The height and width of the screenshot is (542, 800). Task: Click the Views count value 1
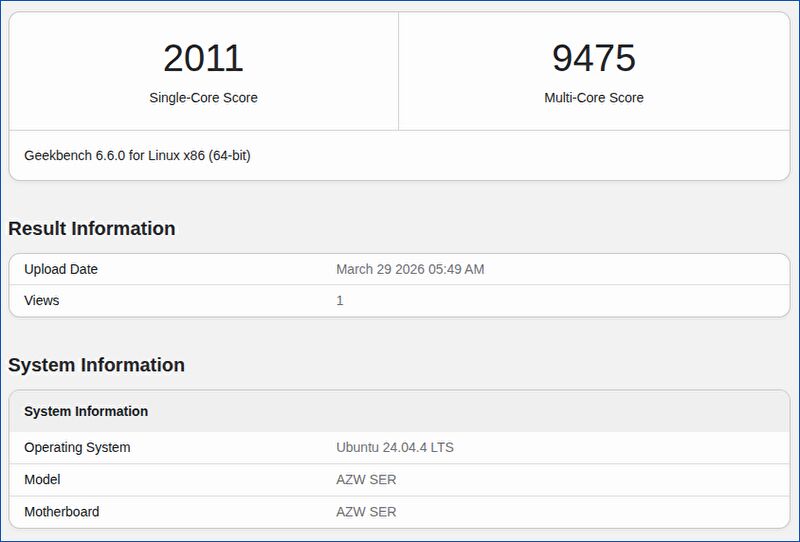coord(340,300)
